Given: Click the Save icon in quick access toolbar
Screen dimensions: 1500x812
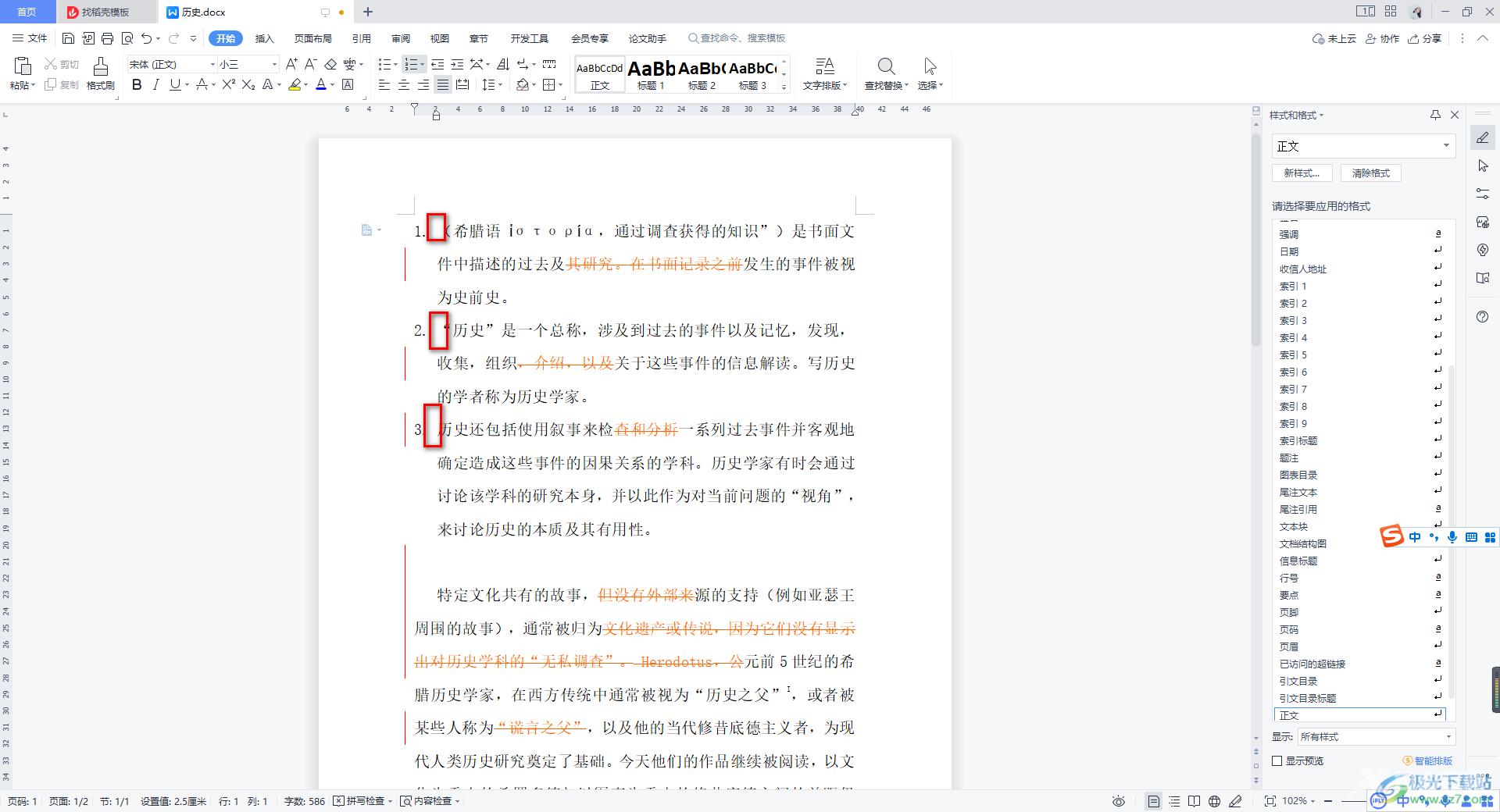Looking at the screenshot, I should [x=68, y=38].
